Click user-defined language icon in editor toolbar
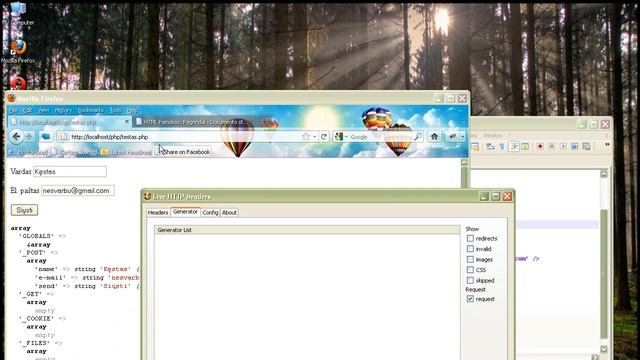The image size is (640, 360). [x=525, y=147]
